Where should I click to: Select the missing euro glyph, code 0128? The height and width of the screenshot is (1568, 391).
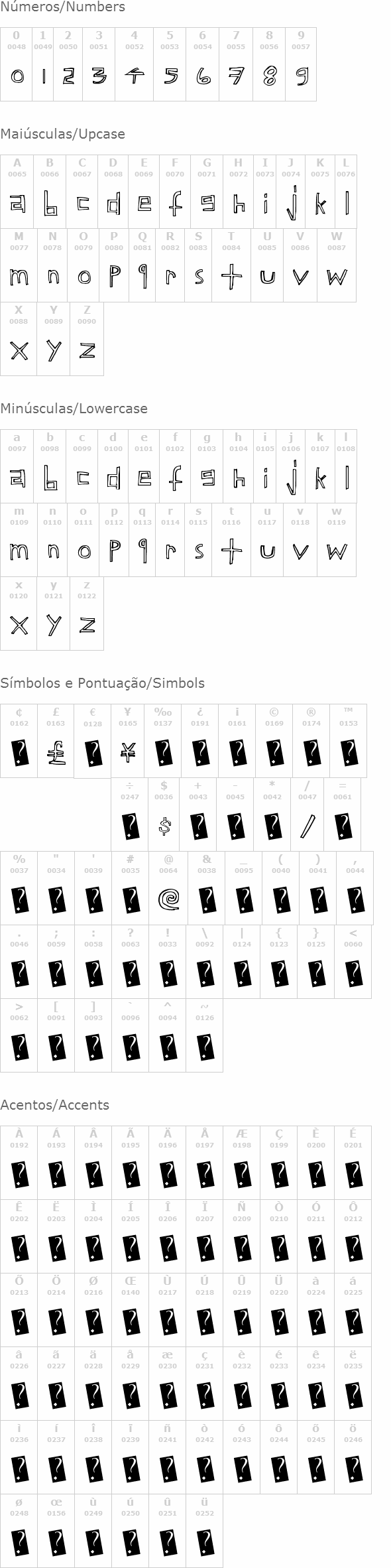click(x=93, y=742)
